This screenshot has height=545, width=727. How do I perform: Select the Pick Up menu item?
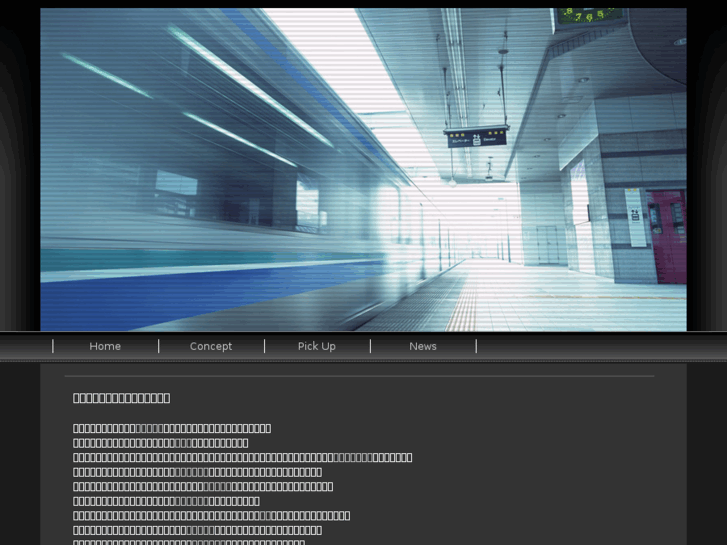[317, 346]
